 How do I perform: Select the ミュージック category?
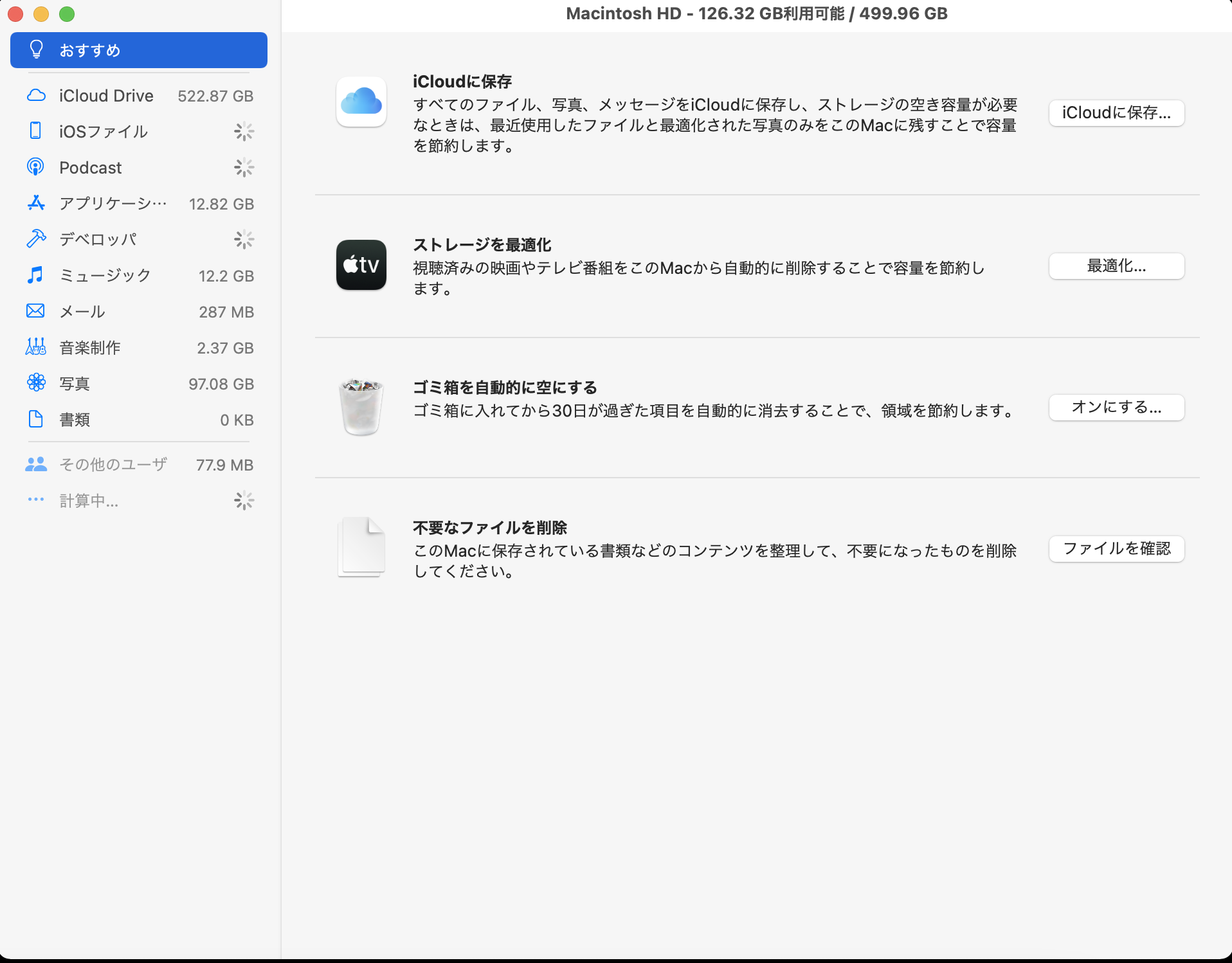(139, 276)
